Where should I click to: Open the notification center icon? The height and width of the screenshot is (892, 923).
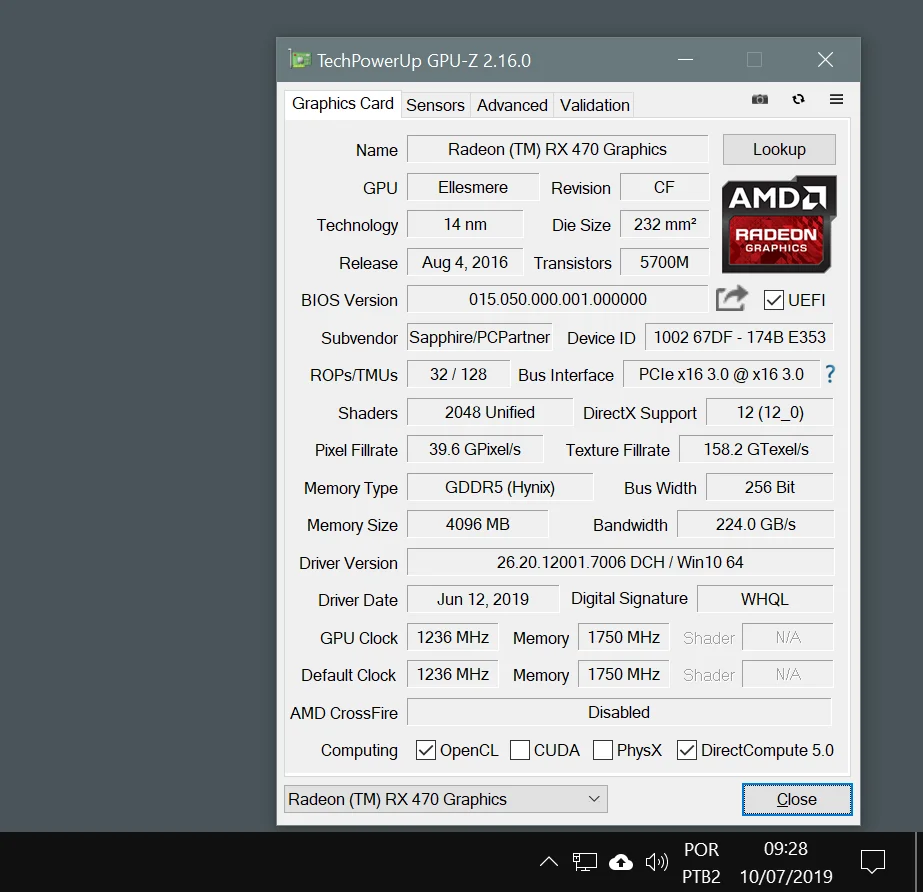(x=872, y=861)
